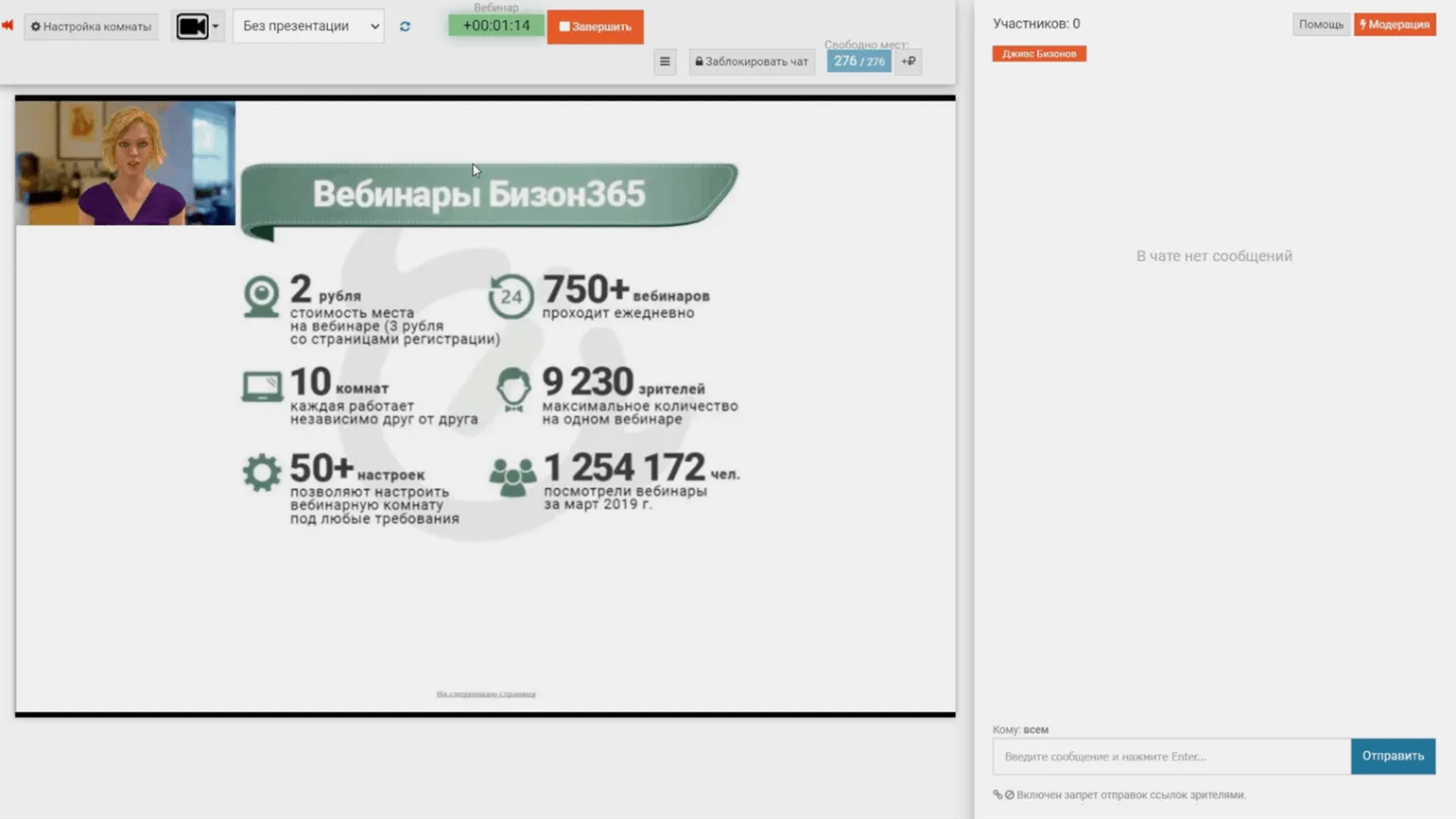Focus the chat message input field

[1170, 757]
